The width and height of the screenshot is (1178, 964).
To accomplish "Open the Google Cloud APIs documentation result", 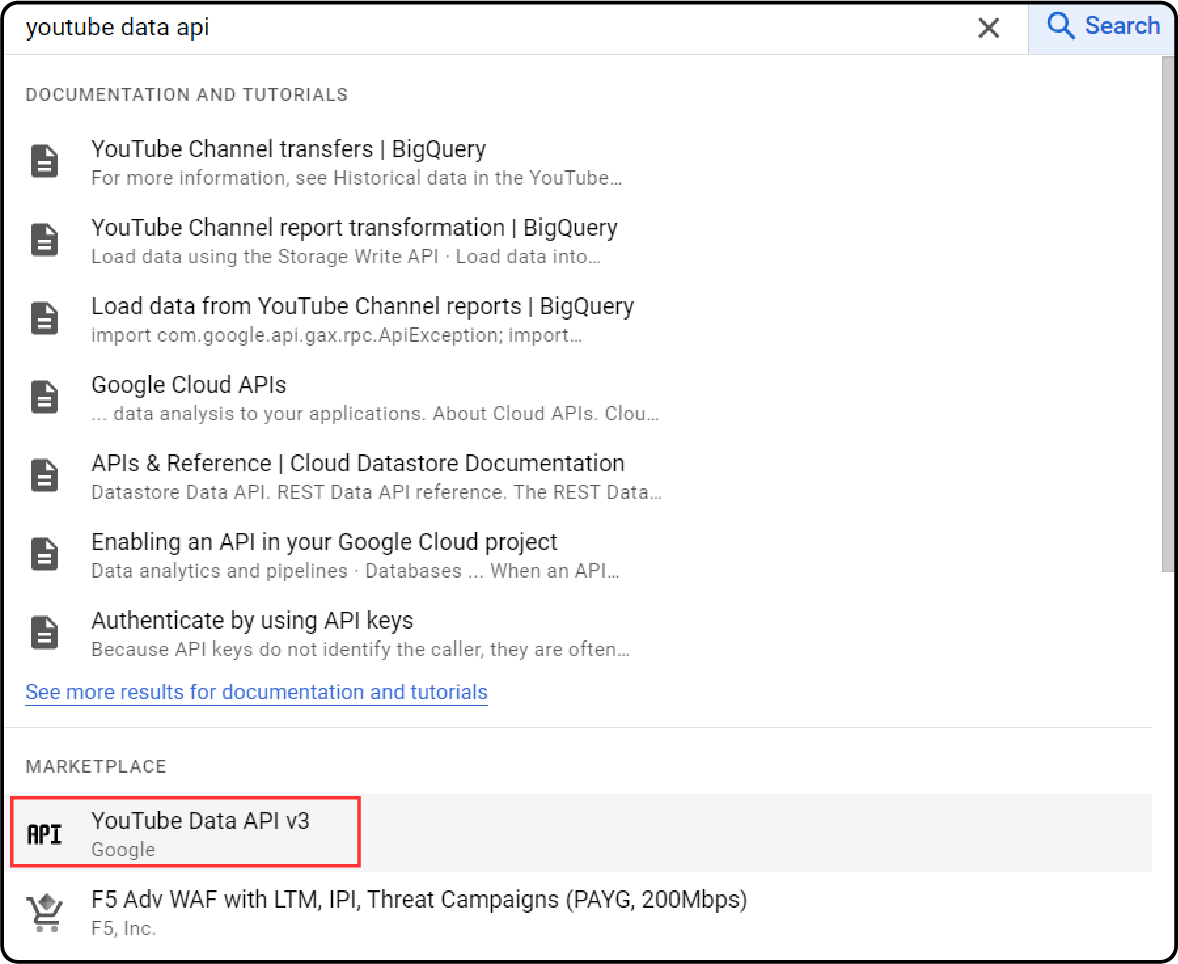I will pos(189,385).
